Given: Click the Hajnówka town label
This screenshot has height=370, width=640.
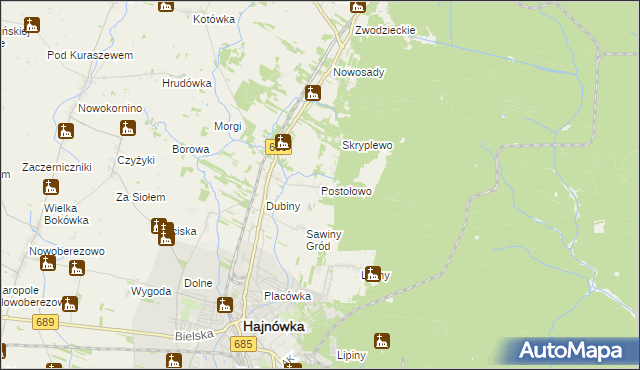Looking at the screenshot, I should pyautogui.click(x=274, y=326).
